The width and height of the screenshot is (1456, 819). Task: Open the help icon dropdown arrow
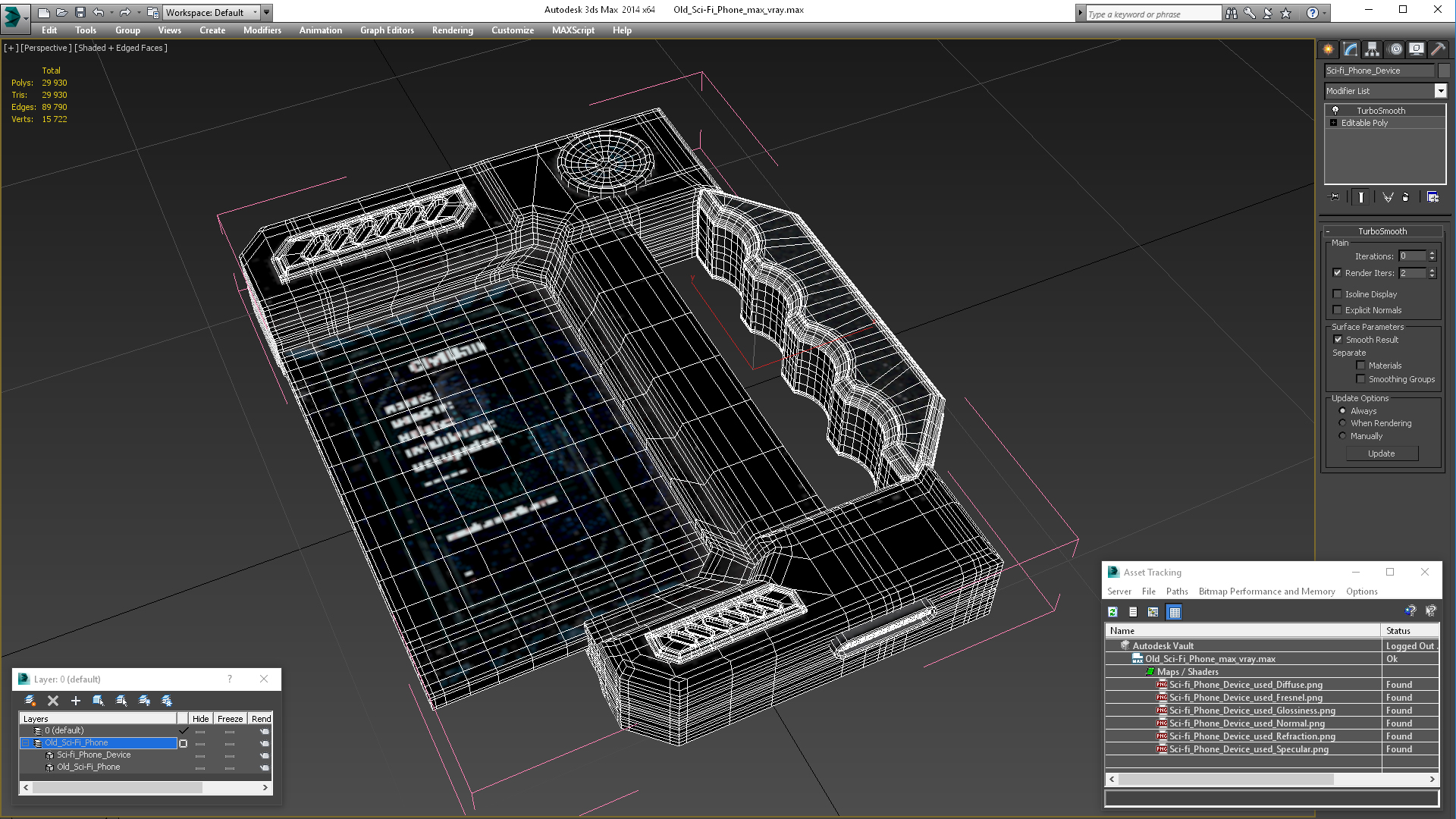coord(1324,13)
